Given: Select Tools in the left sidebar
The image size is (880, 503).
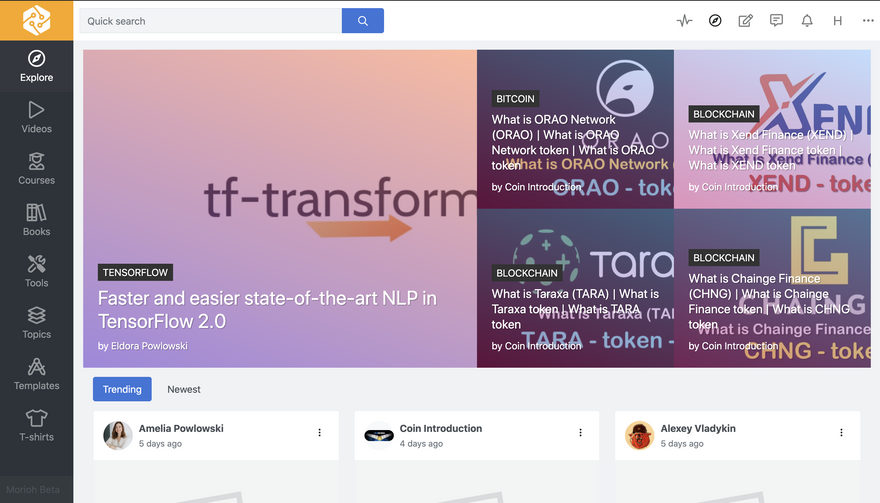Looking at the screenshot, I should [x=36, y=271].
